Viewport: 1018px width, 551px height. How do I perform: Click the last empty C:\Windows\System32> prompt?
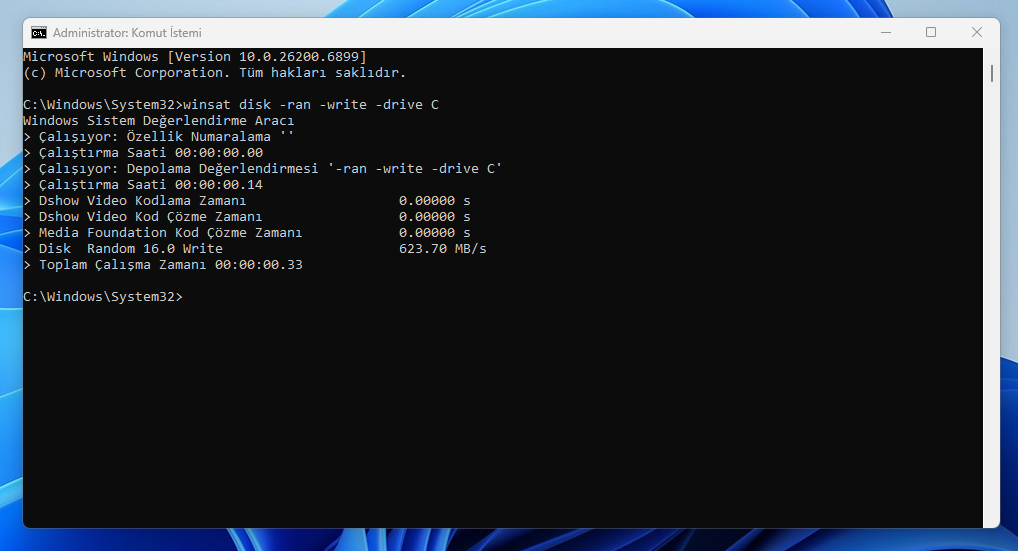pos(102,297)
